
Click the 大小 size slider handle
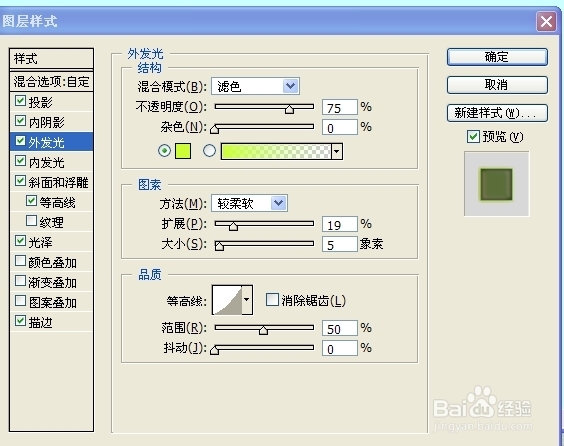pos(219,246)
